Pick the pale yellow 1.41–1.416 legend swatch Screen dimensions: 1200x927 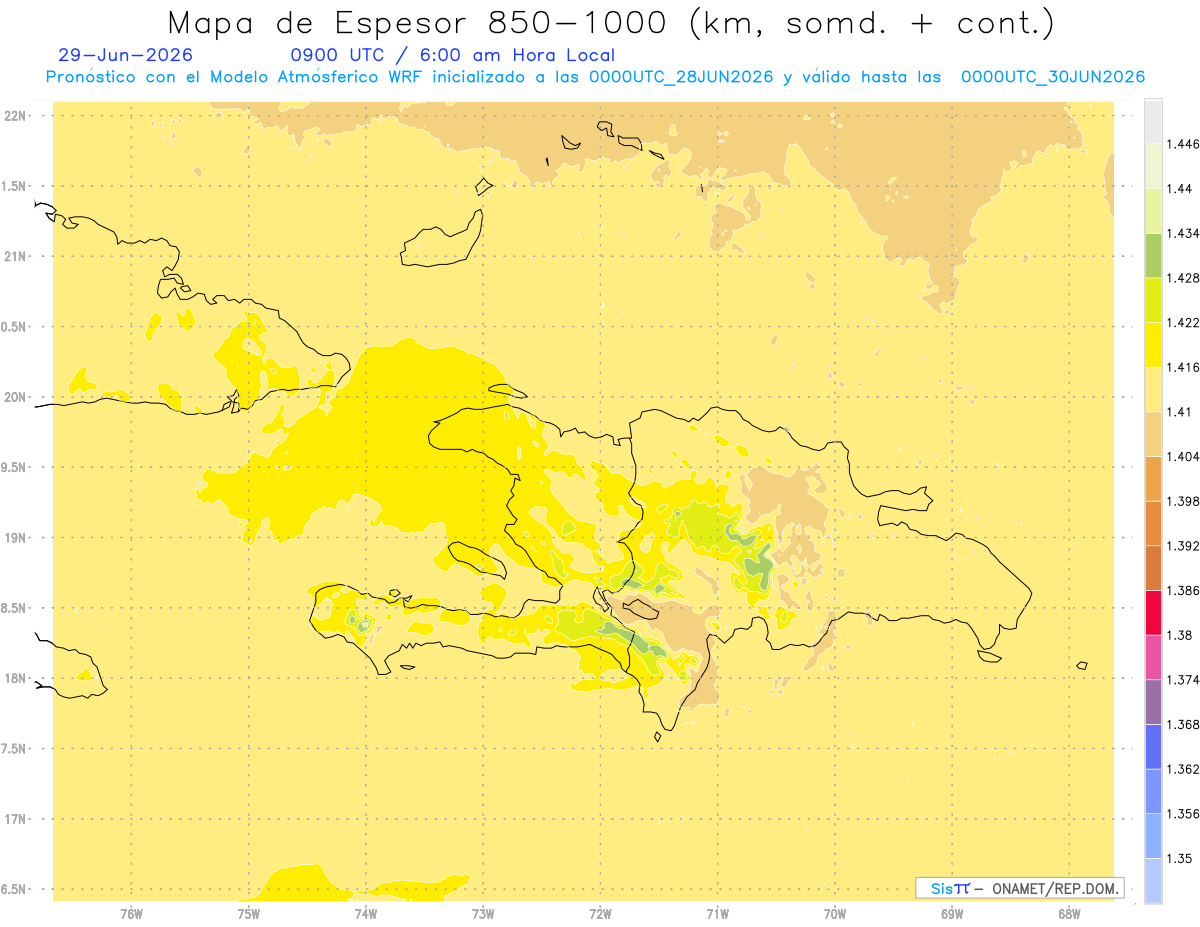[1153, 389]
